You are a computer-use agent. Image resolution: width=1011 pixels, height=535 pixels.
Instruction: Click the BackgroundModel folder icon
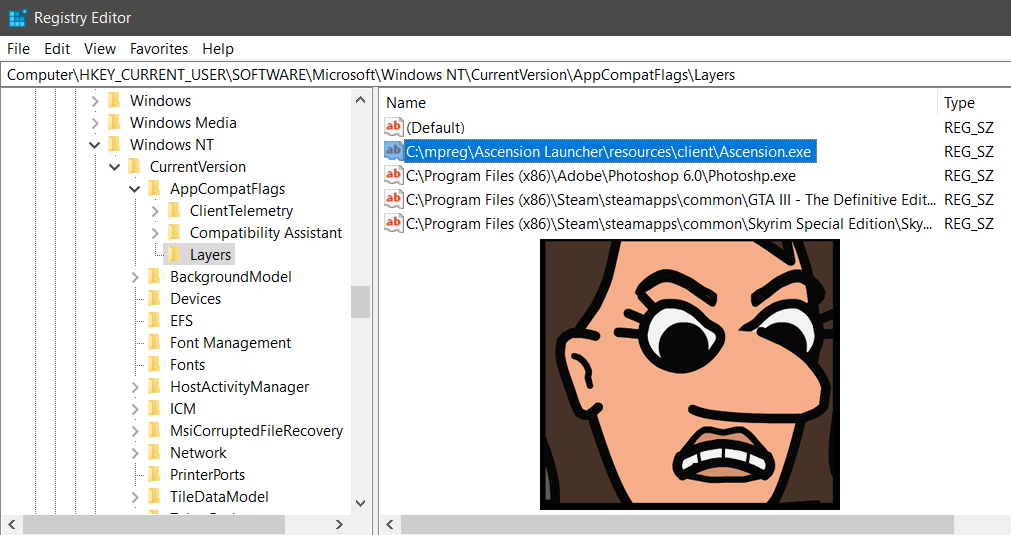154,277
